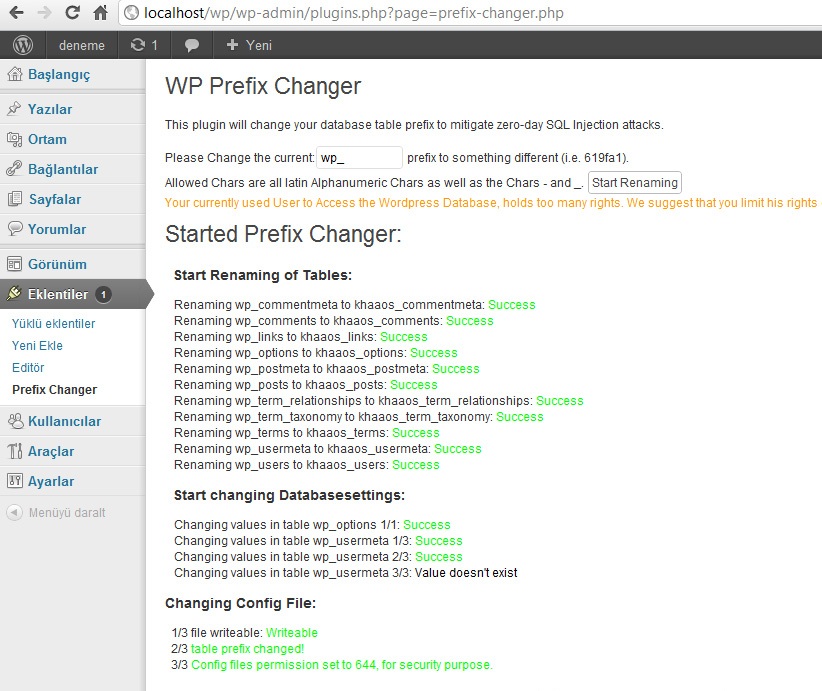Click the Eklentiler update count badge
The image size is (822, 691).
click(103, 295)
